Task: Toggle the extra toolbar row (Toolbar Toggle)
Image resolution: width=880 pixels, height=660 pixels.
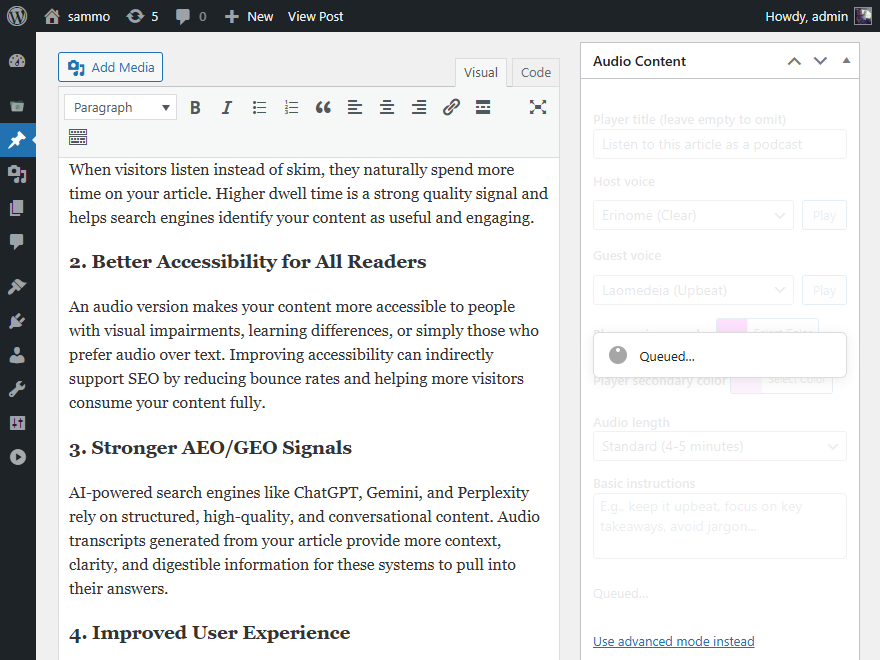Action: click(x=78, y=137)
